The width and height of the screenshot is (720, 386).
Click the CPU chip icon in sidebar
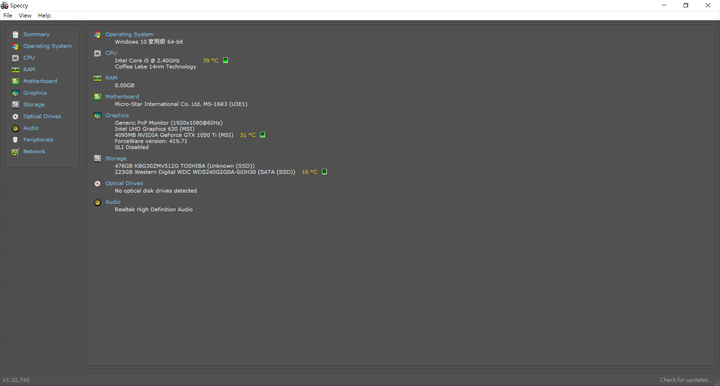pyautogui.click(x=15, y=58)
